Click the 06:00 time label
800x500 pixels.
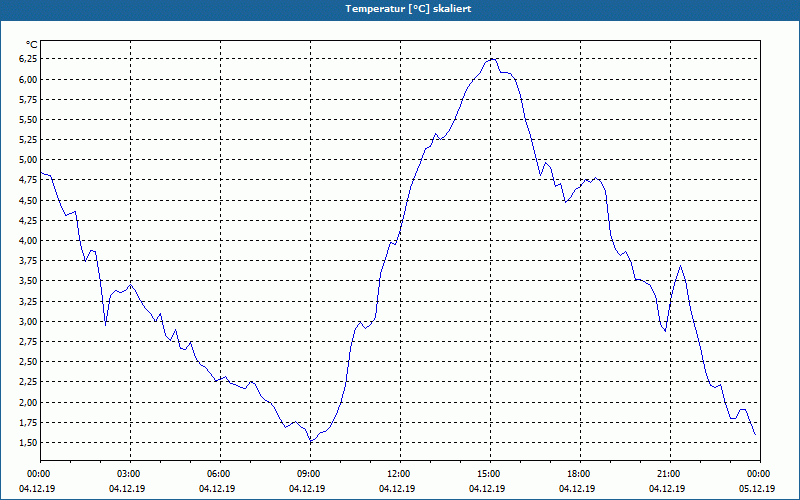(220, 474)
